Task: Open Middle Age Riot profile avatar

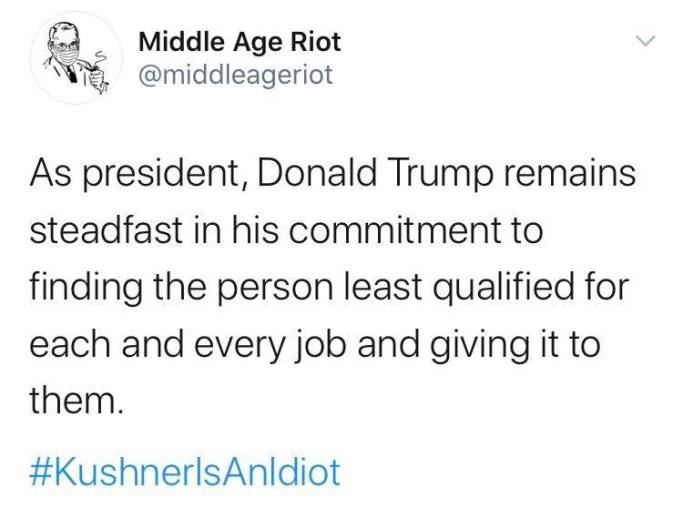Action: [76, 58]
